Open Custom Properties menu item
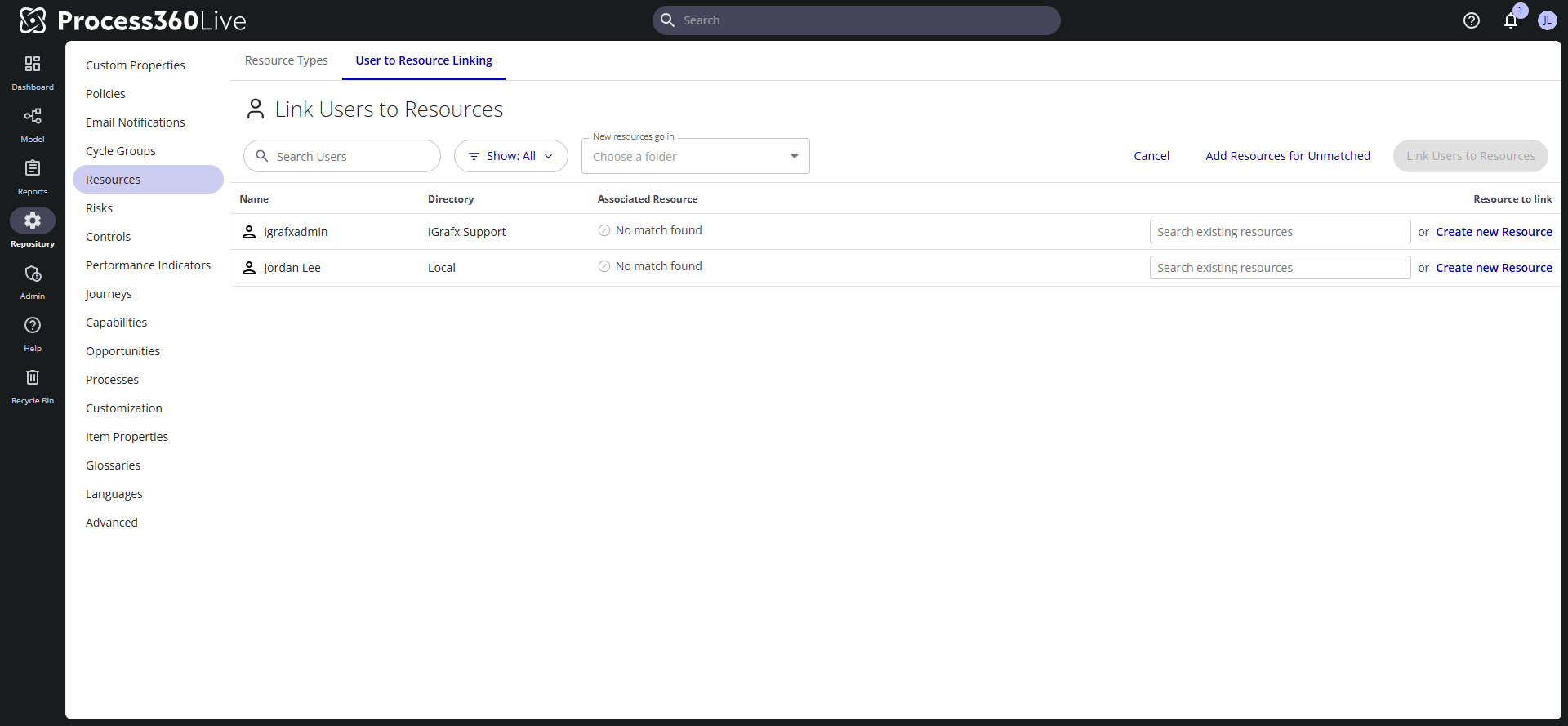Screen dimensions: 1568x726 136,65
